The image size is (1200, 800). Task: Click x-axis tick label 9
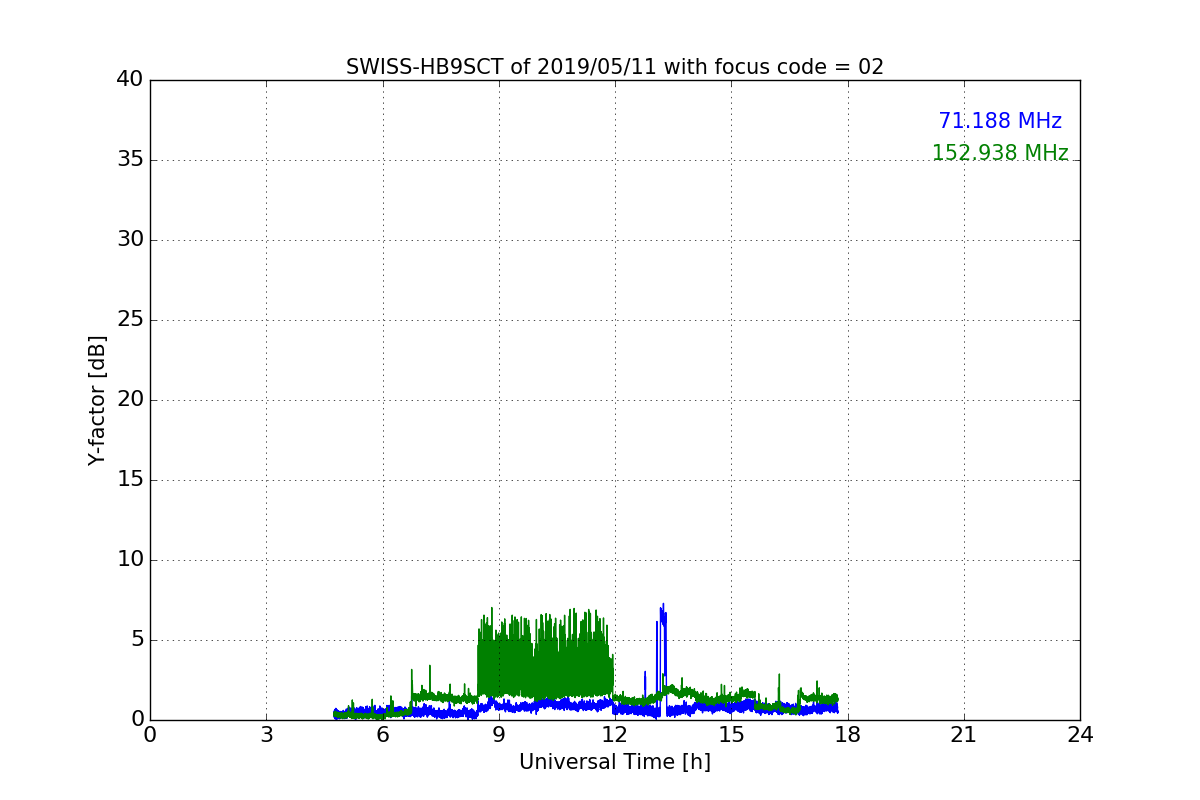(499, 734)
